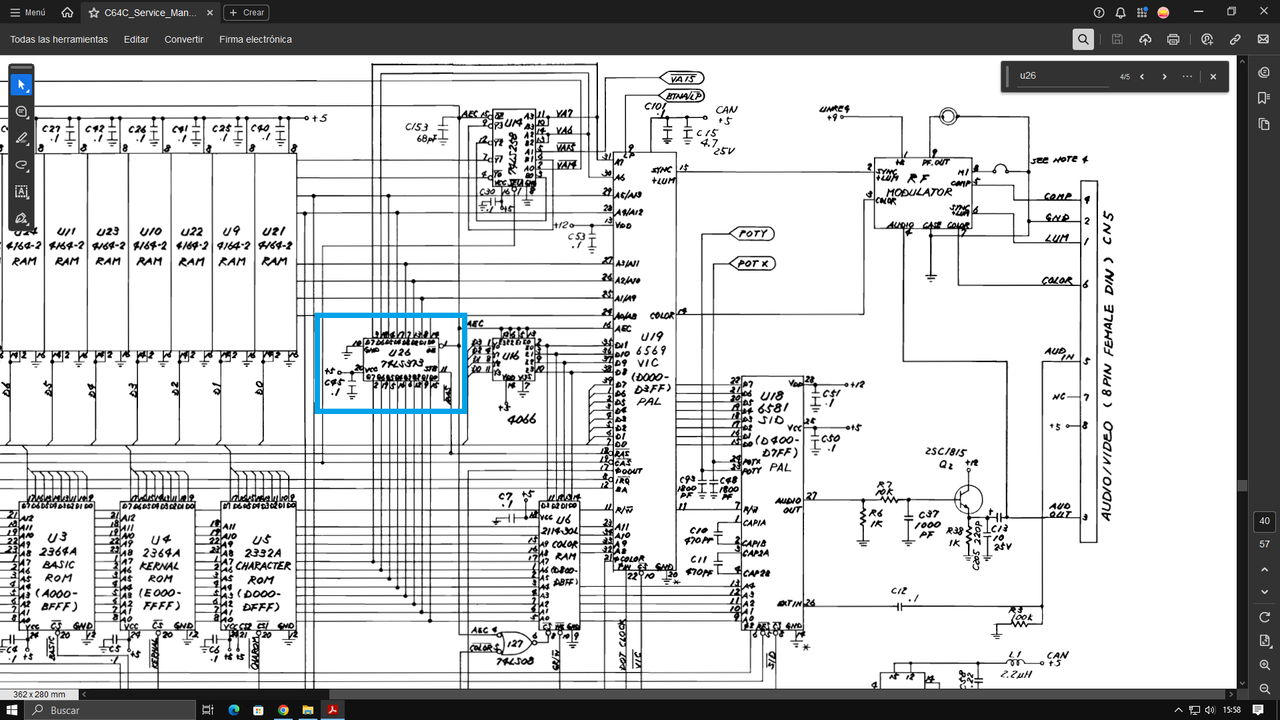Open notifications bell
The image size is (1280, 720).
coord(1120,12)
